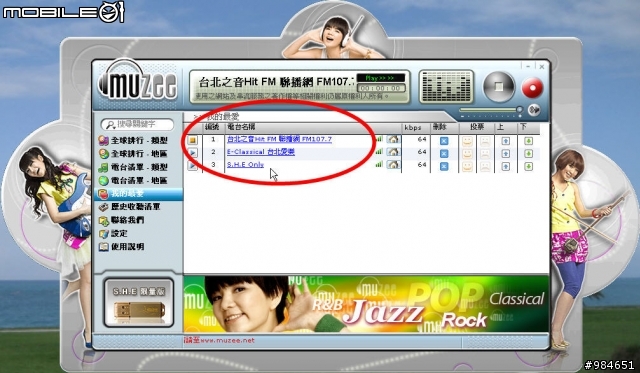Vote smiley face for S.H.E Only
The image size is (640, 373).
click(467, 167)
